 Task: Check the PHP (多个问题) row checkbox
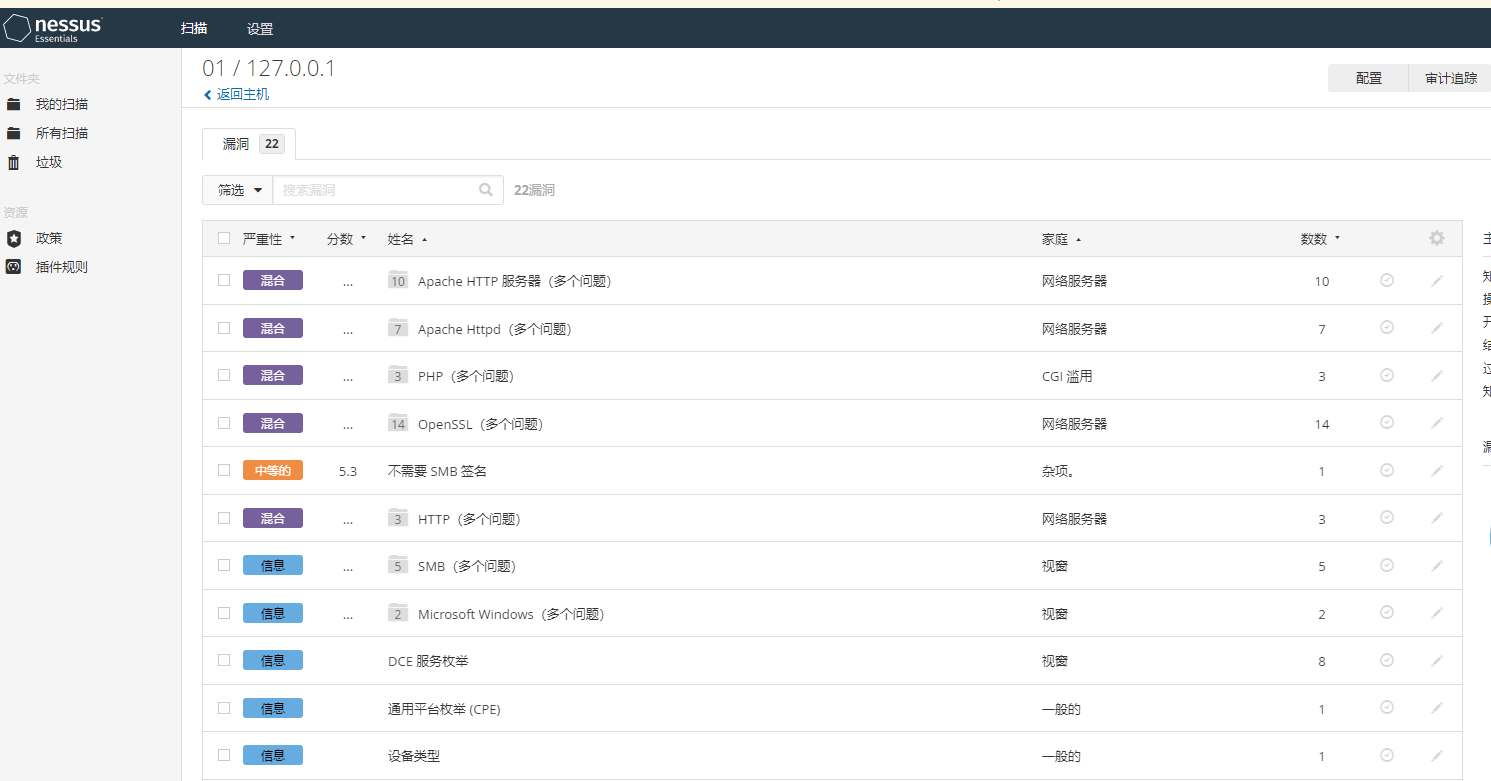click(224, 375)
